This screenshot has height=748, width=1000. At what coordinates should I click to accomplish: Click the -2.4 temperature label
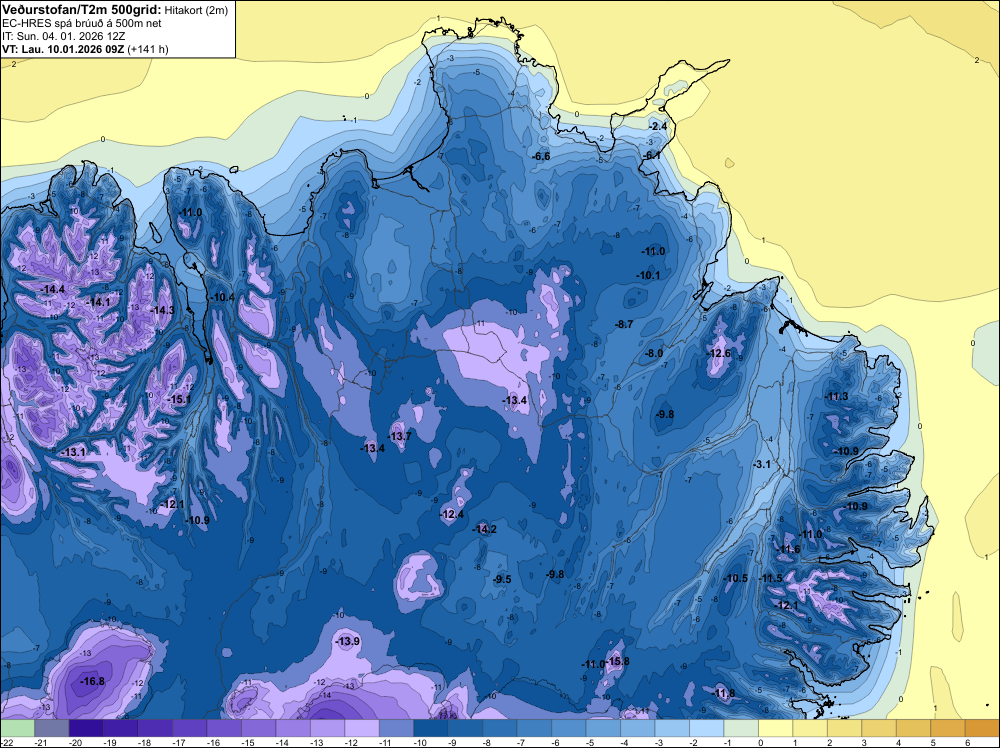[x=658, y=126]
